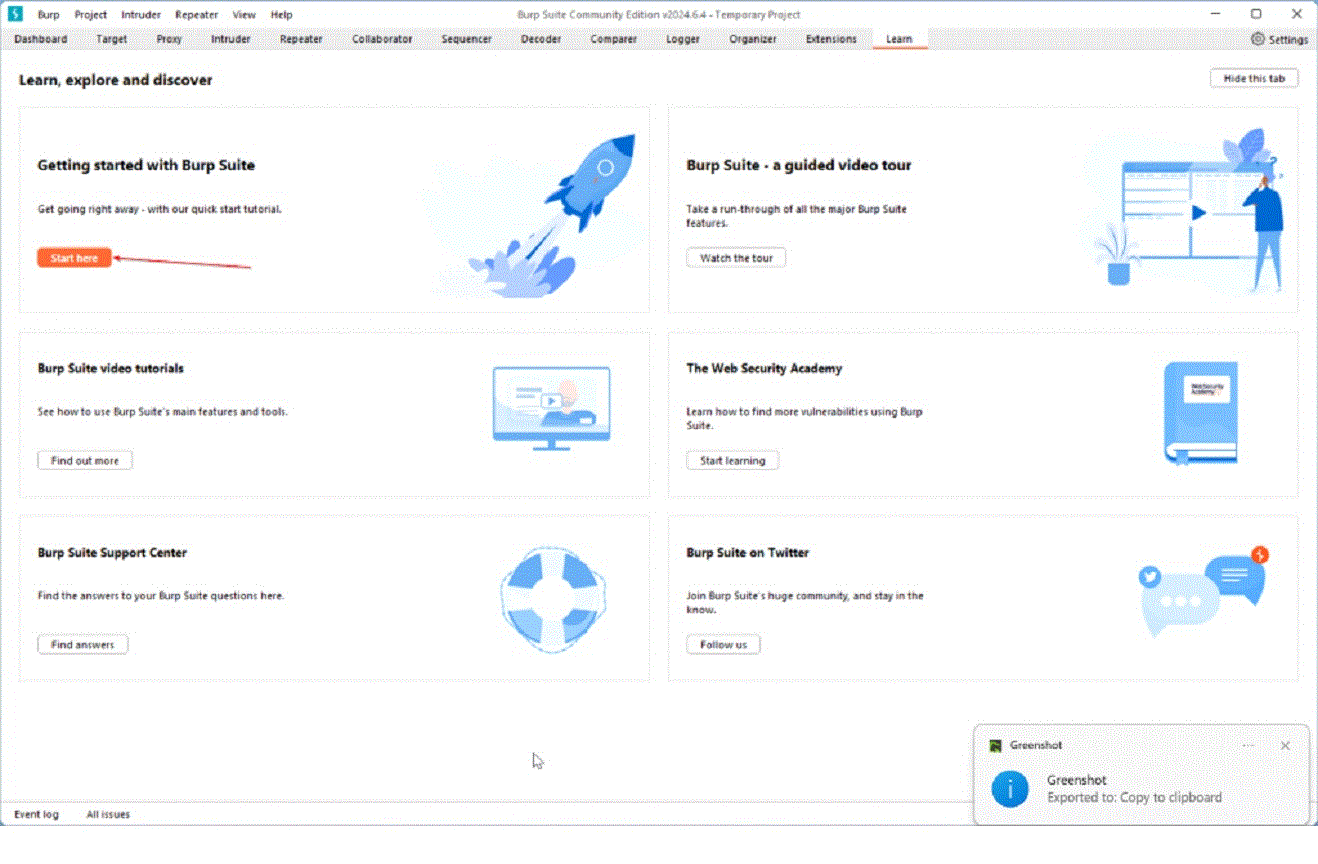Click the lifebuoy Support Center illustration
This screenshot has height=864, width=1318.
point(553,599)
